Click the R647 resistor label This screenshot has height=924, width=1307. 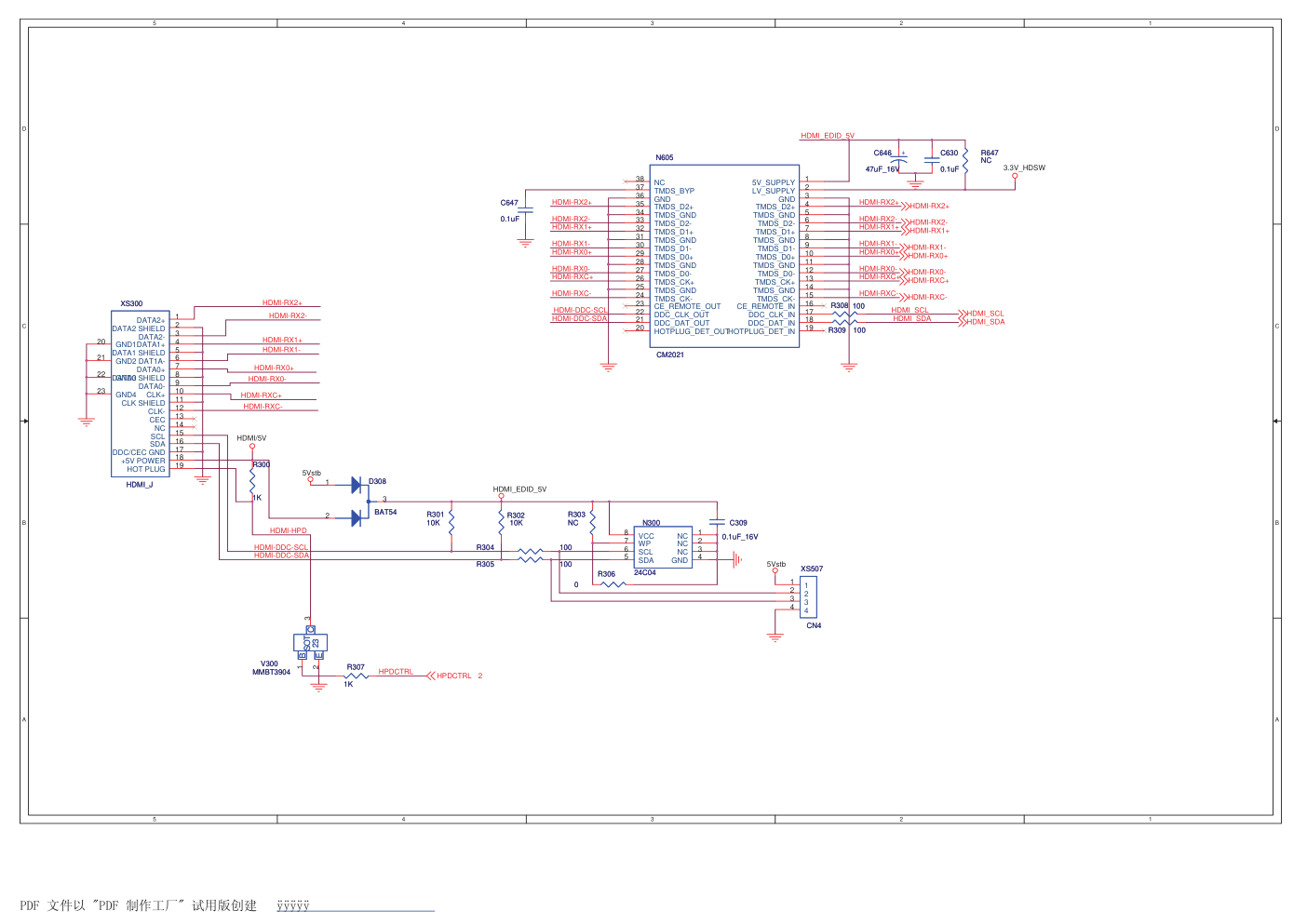pyautogui.click(x=990, y=154)
